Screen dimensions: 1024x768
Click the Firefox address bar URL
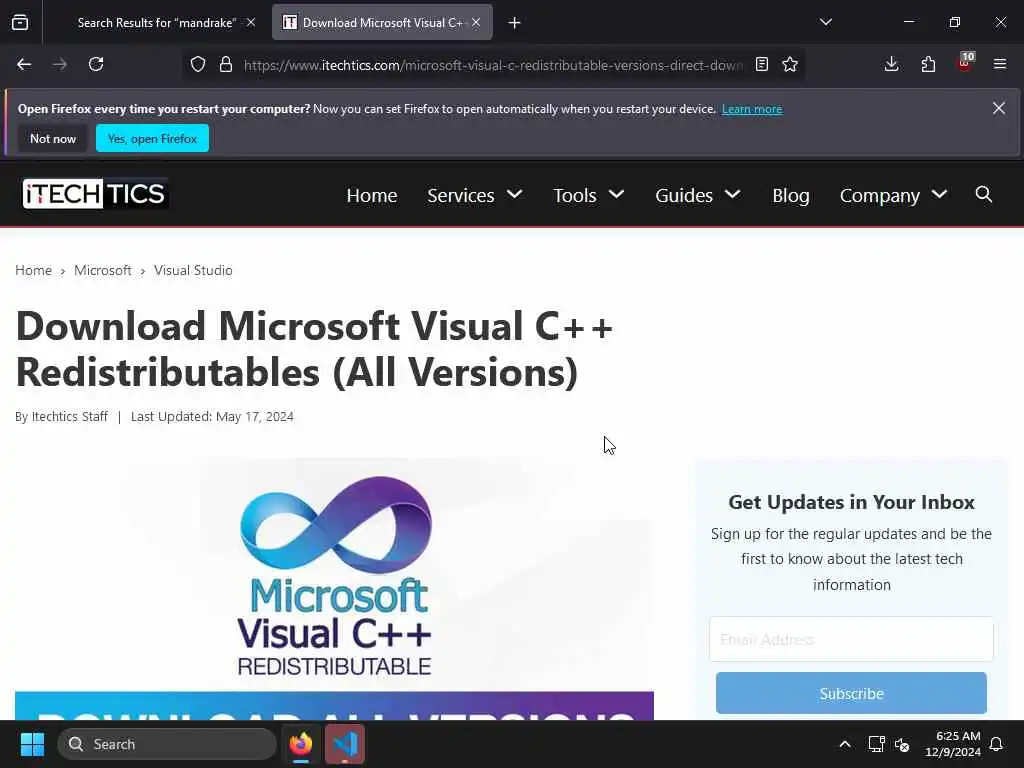(x=493, y=65)
